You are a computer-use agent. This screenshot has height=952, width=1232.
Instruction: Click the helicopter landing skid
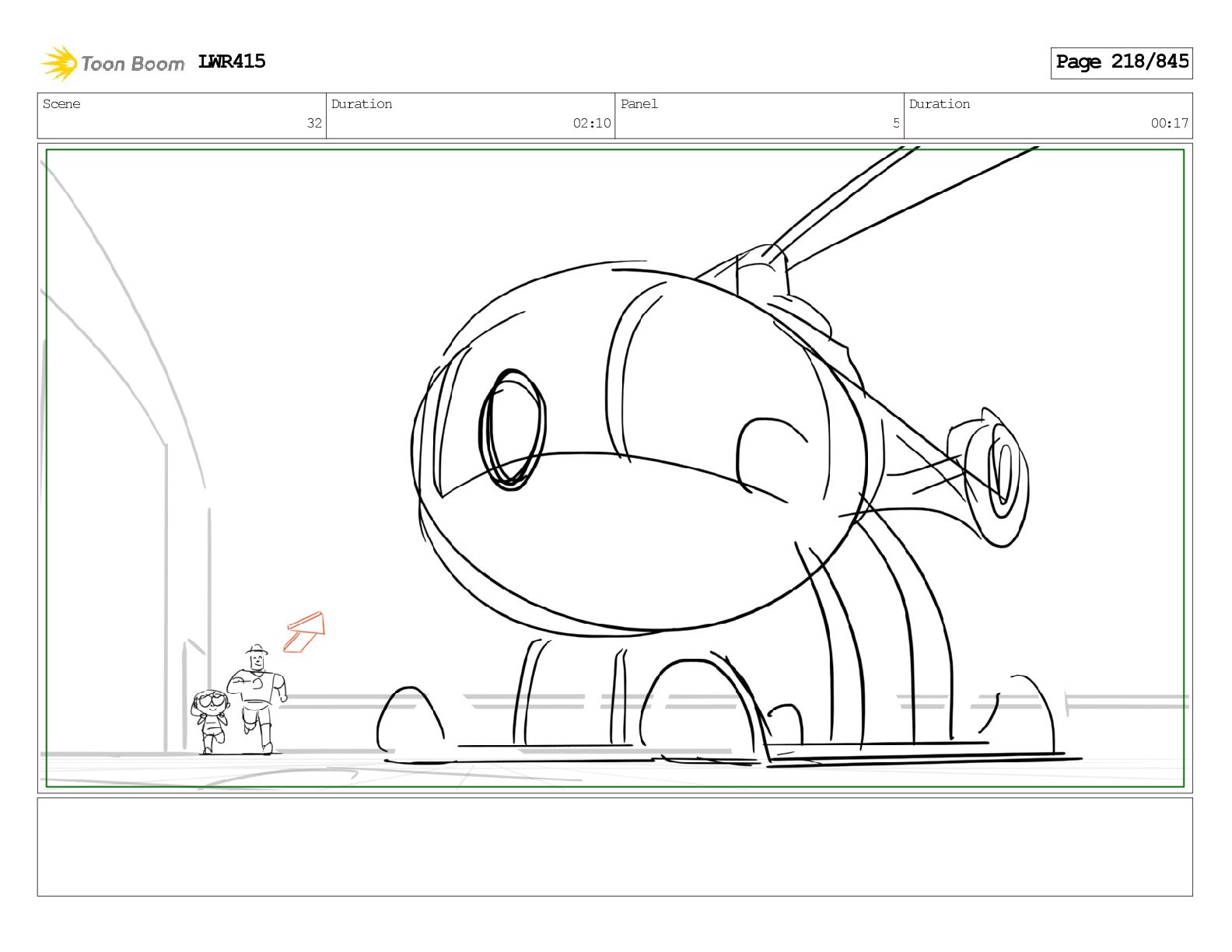tap(924, 758)
